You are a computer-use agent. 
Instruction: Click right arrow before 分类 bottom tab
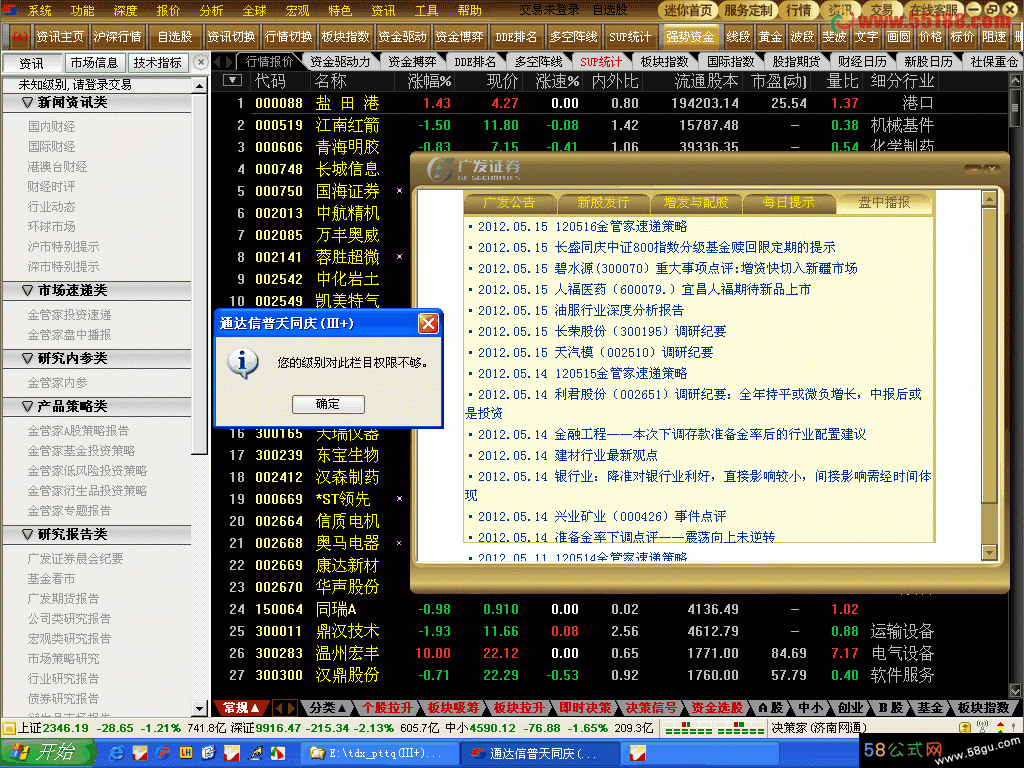291,707
